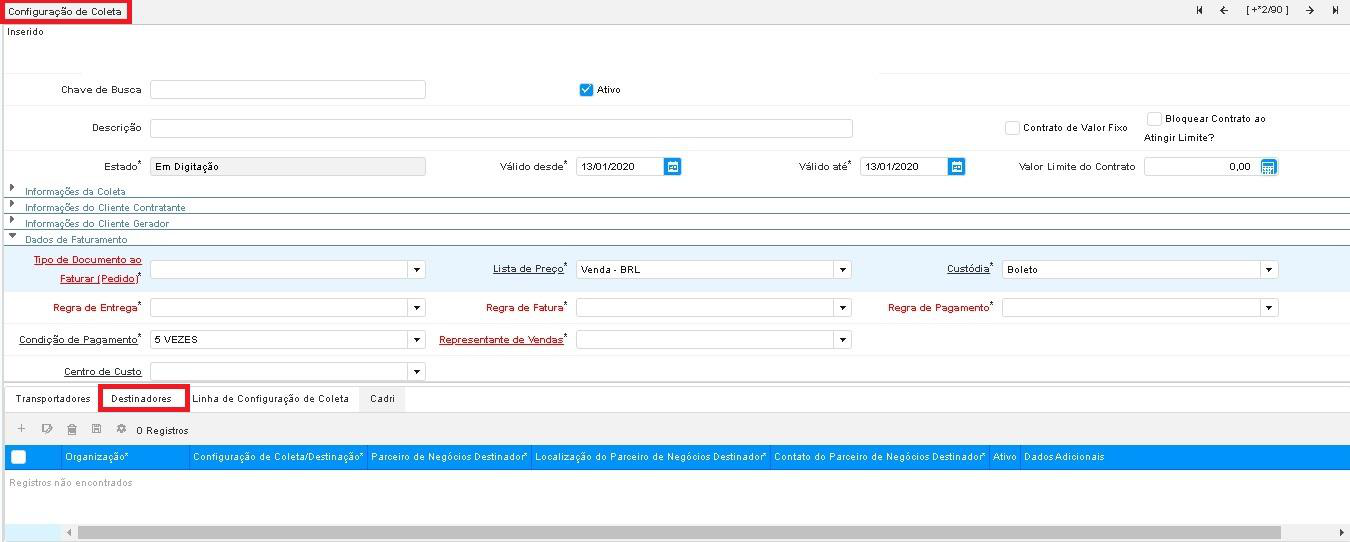Viewport: 1350px width, 542px height.
Task: Switch to the Transportadores tab
Action: (x=53, y=399)
